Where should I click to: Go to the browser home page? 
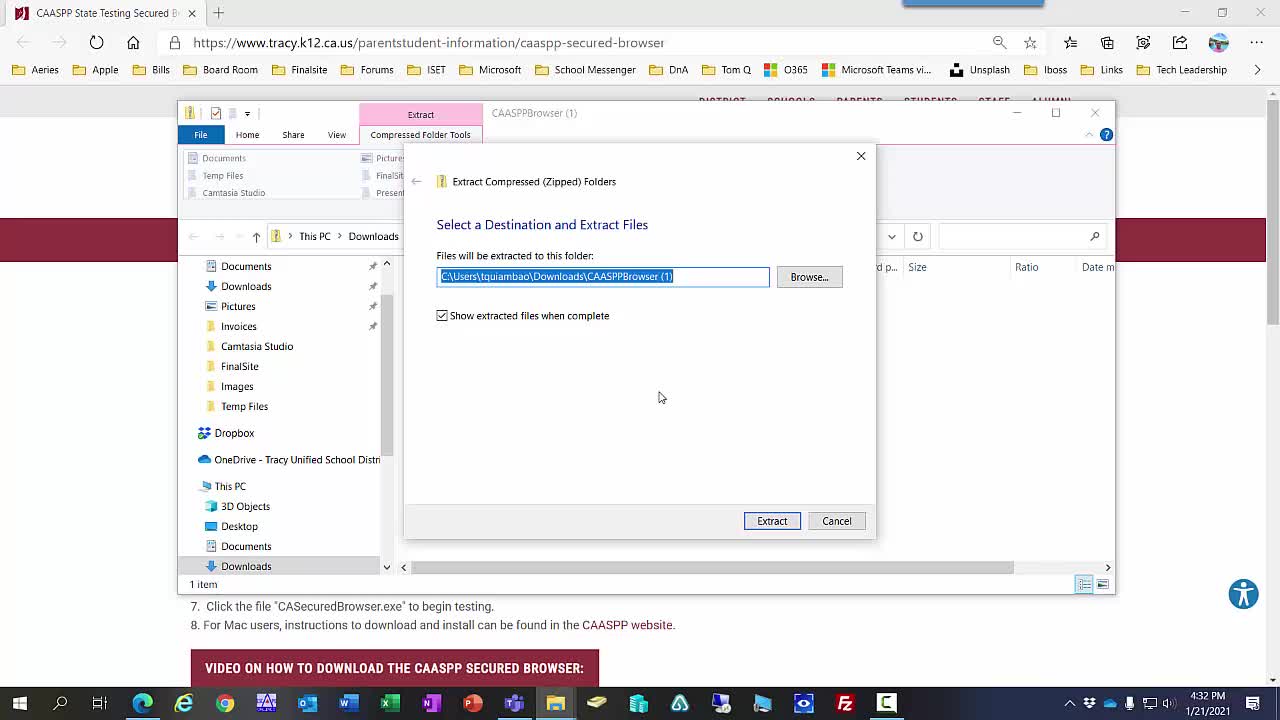pyautogui.click(x=133, y=43)
